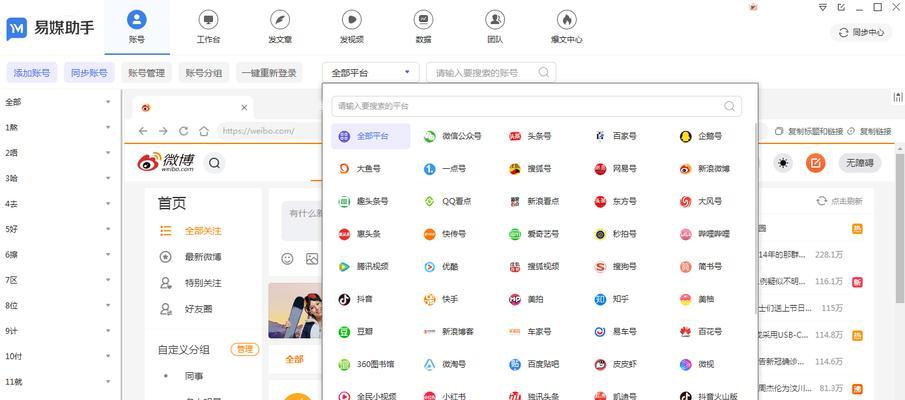Image resolution: width=905 pixels, height=400 pixels.
Task: Click the orange Weibo compose icon
Action: (815, 163)
